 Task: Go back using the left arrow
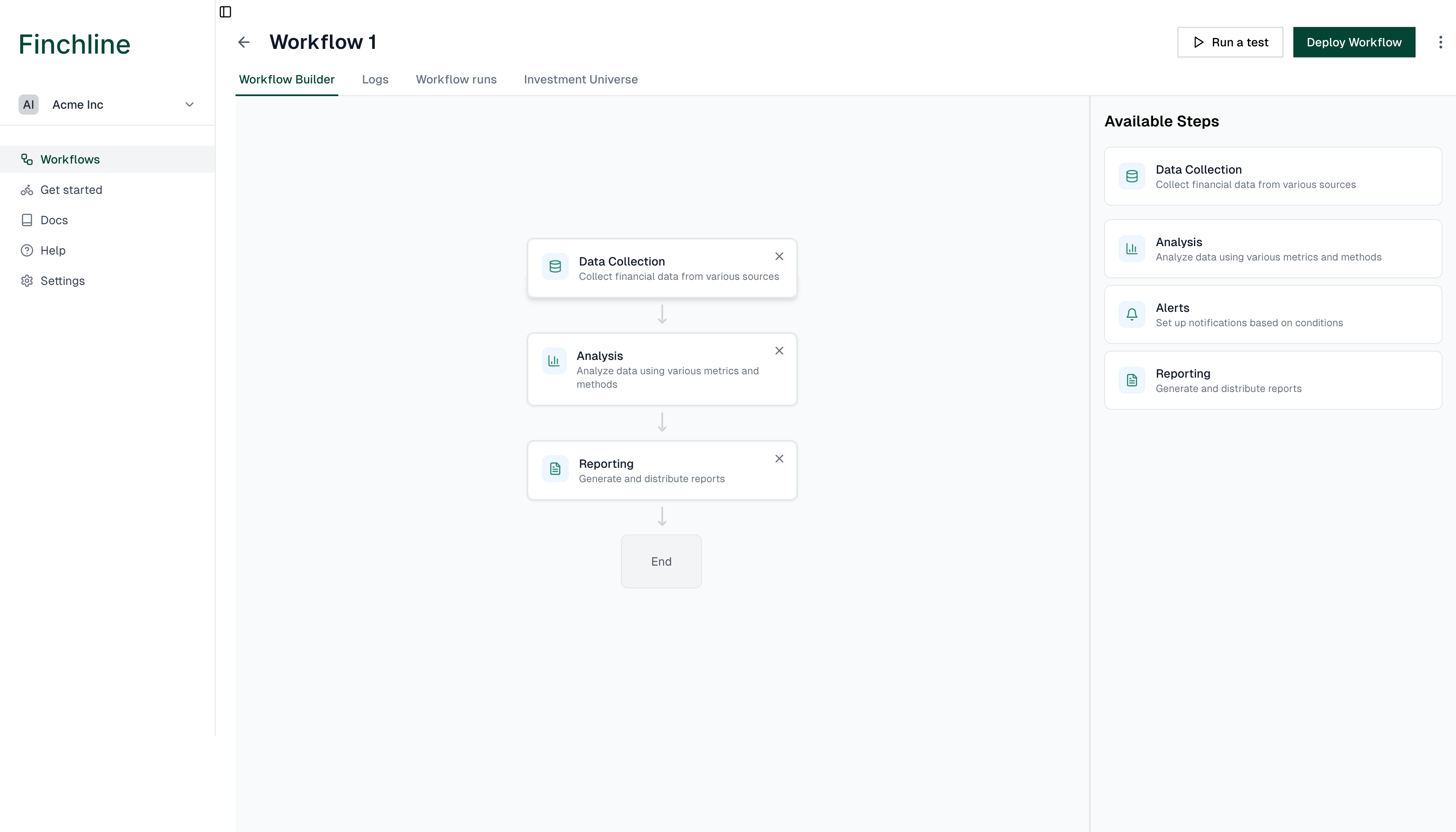244,42
